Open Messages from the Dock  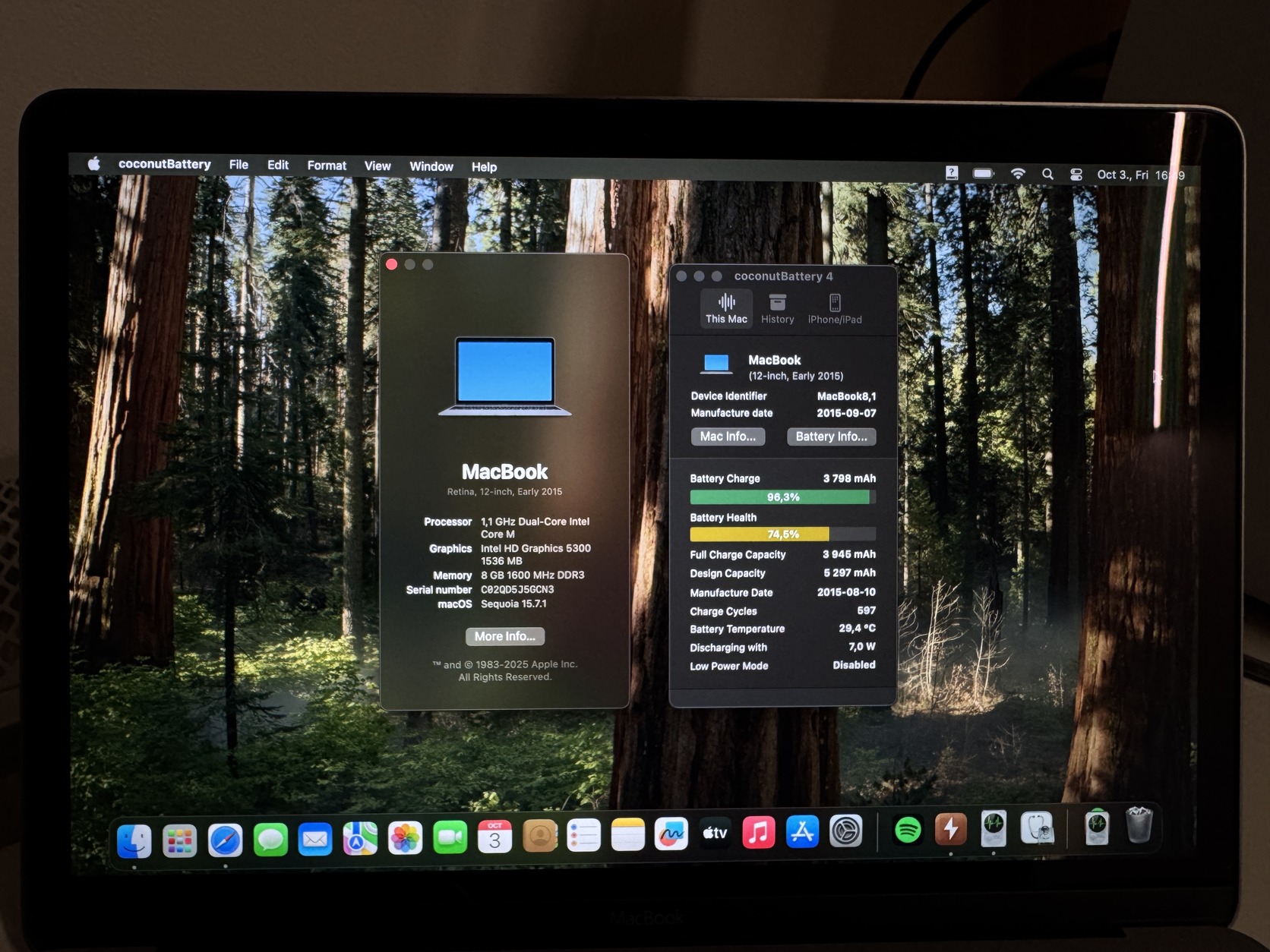[x=270, y=840]
